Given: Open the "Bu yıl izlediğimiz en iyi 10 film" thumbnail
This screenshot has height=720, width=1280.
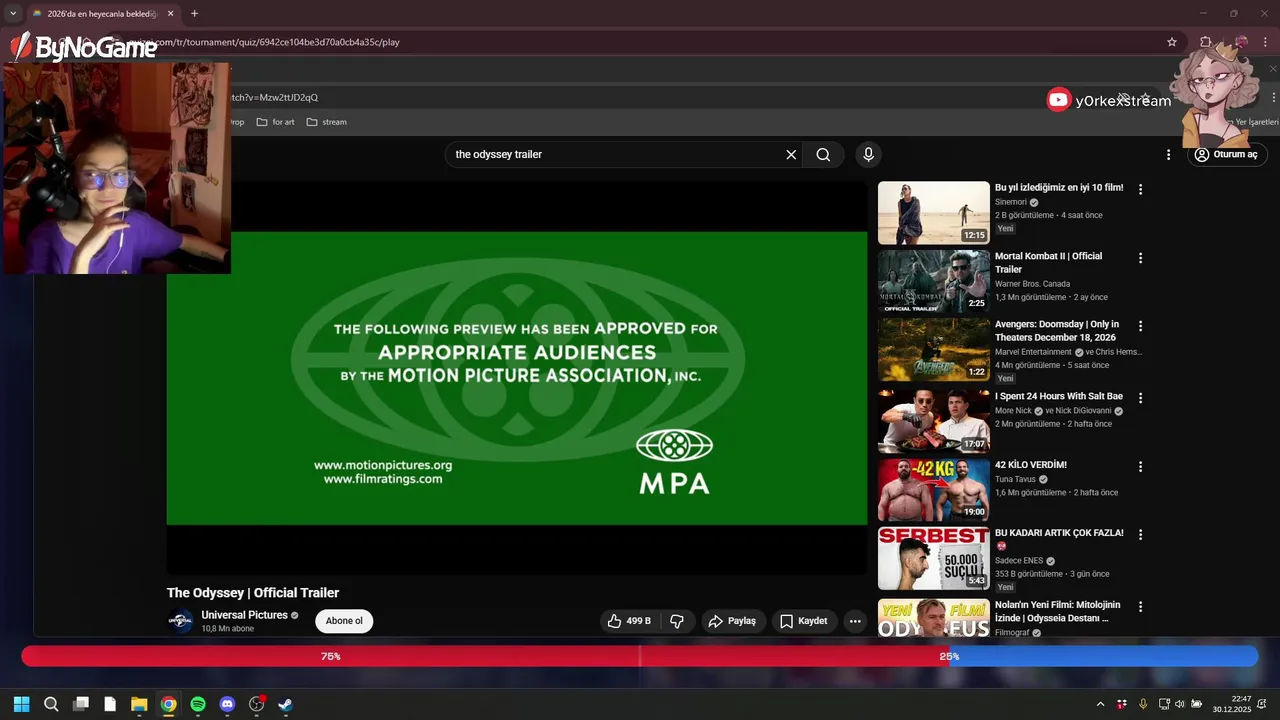Looking at the screenshot, I should coord(934,213).
